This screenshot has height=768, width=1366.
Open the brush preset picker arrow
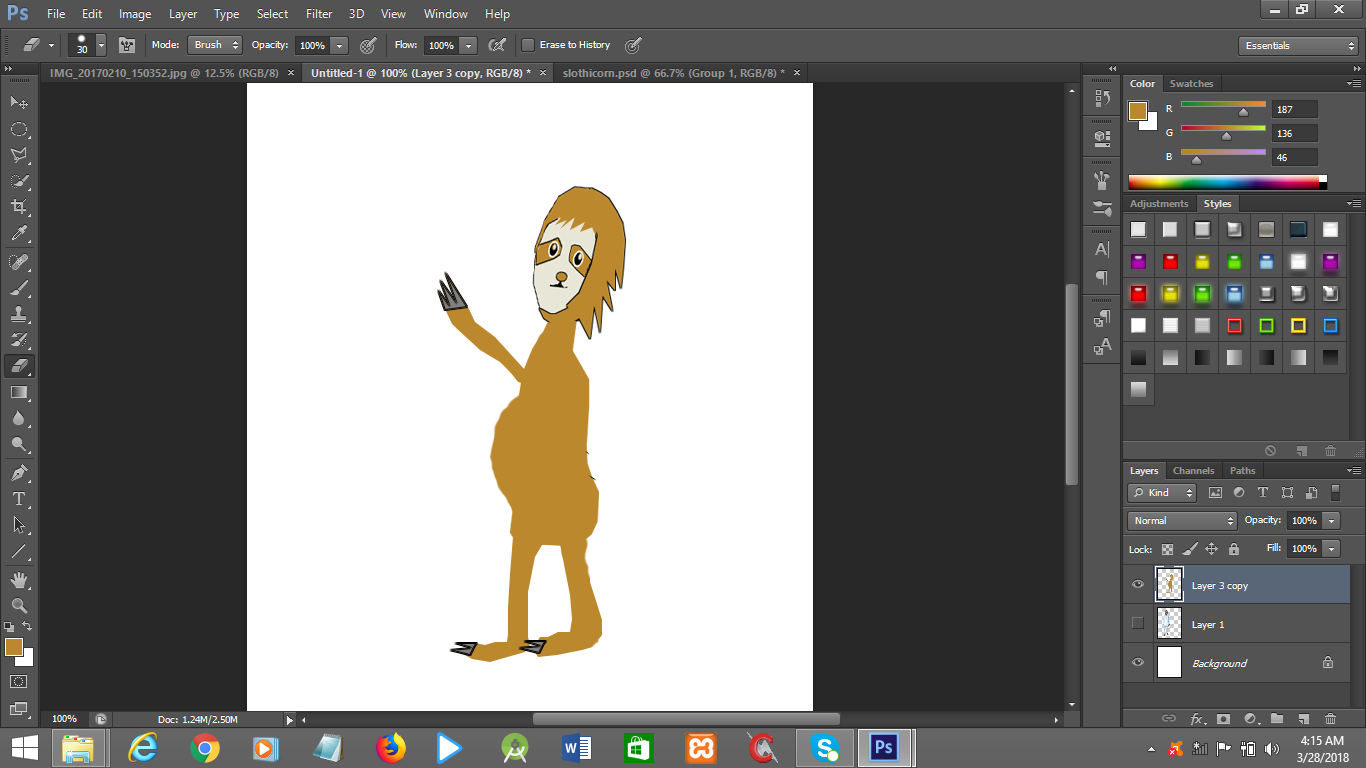(101, 46)
